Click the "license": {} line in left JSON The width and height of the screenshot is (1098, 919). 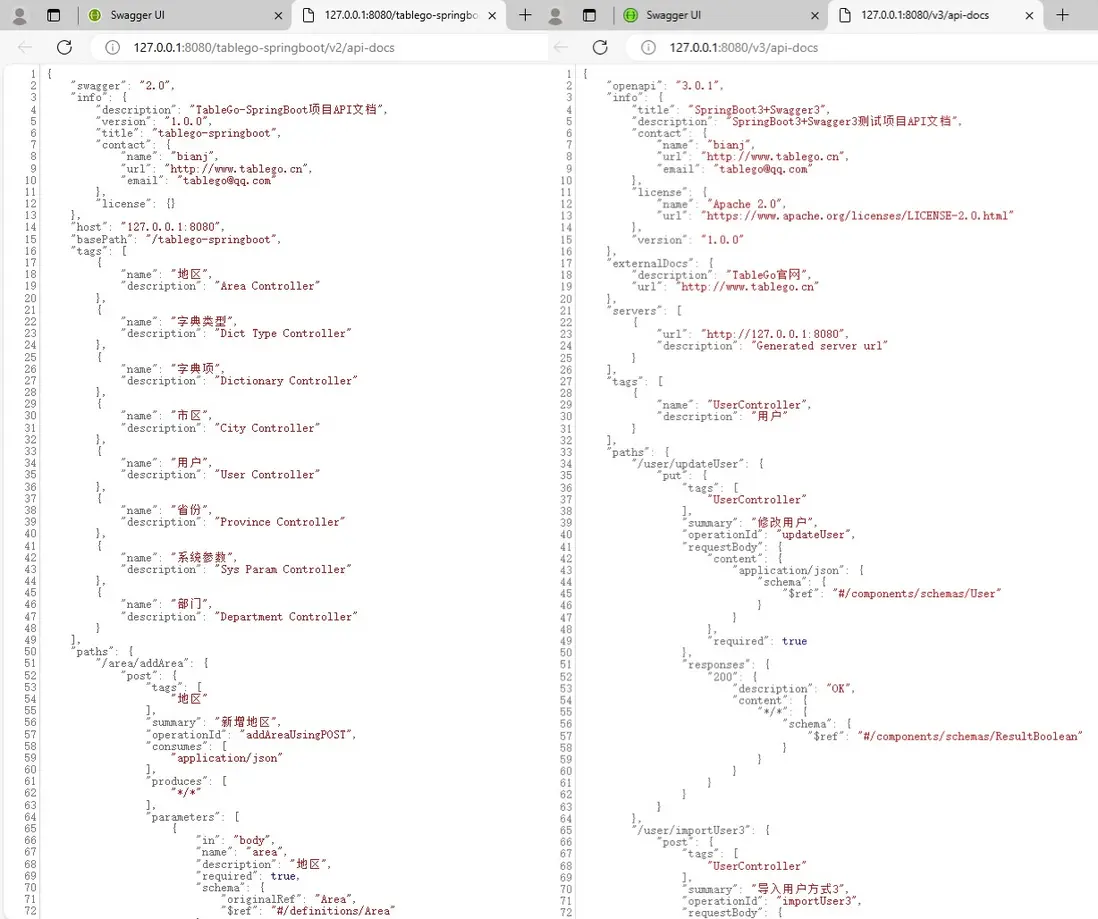click(x=136, y=204)
